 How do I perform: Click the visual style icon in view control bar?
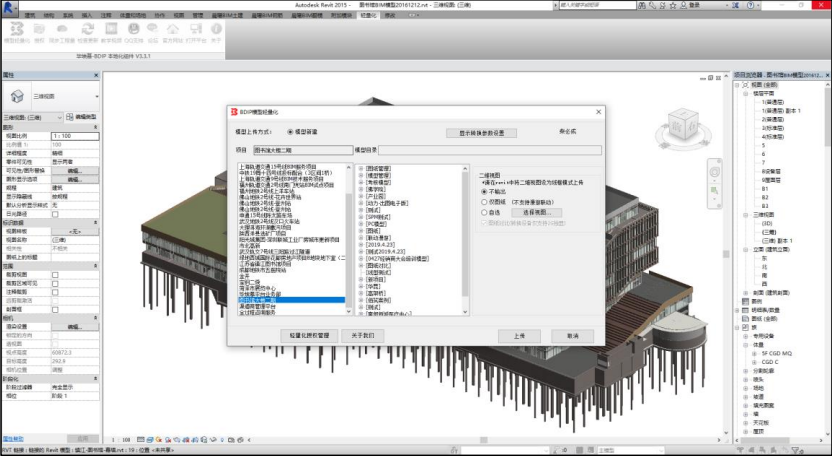pos(150,440)
